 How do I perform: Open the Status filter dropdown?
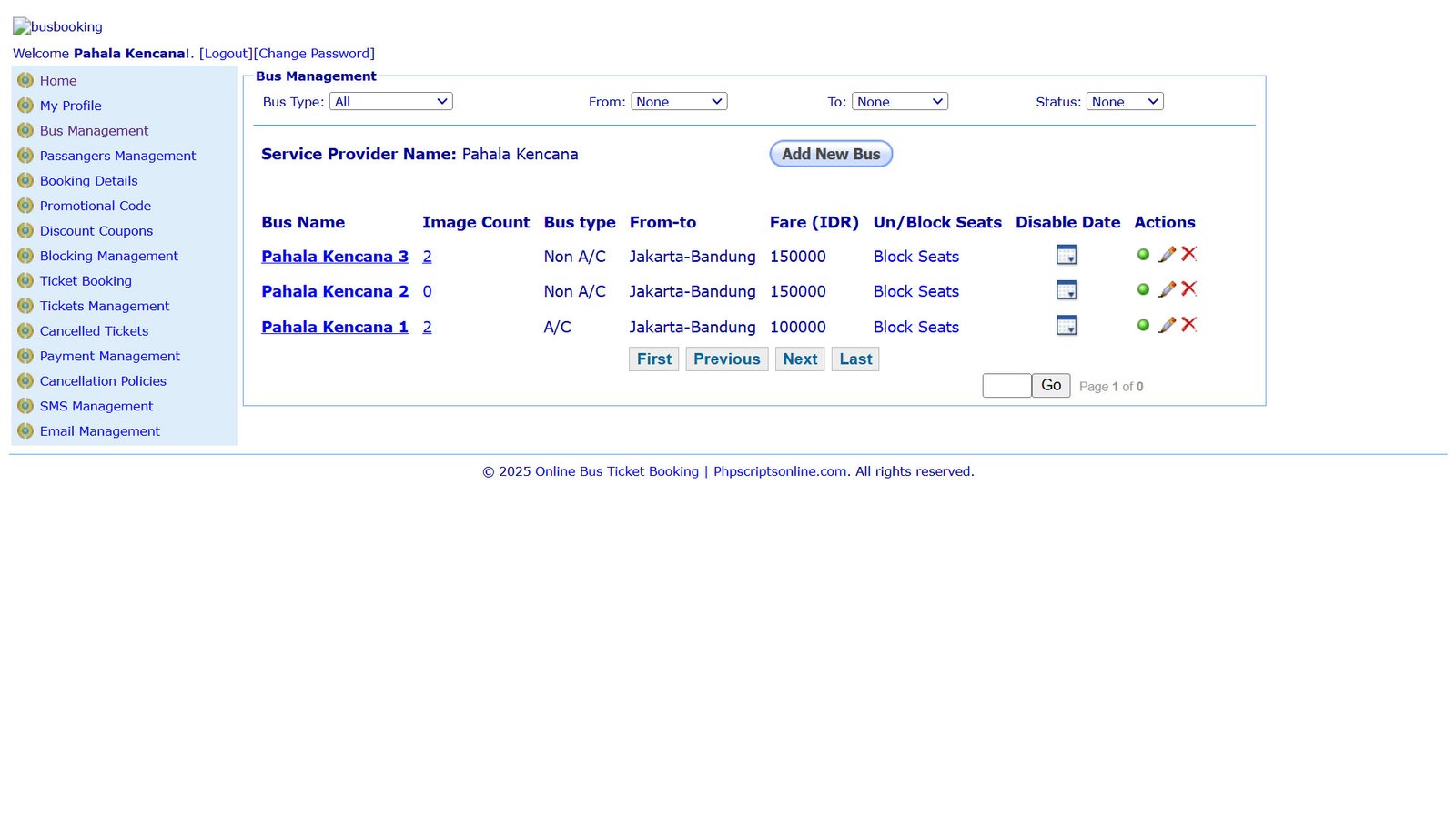click(x=1125, y=101)
